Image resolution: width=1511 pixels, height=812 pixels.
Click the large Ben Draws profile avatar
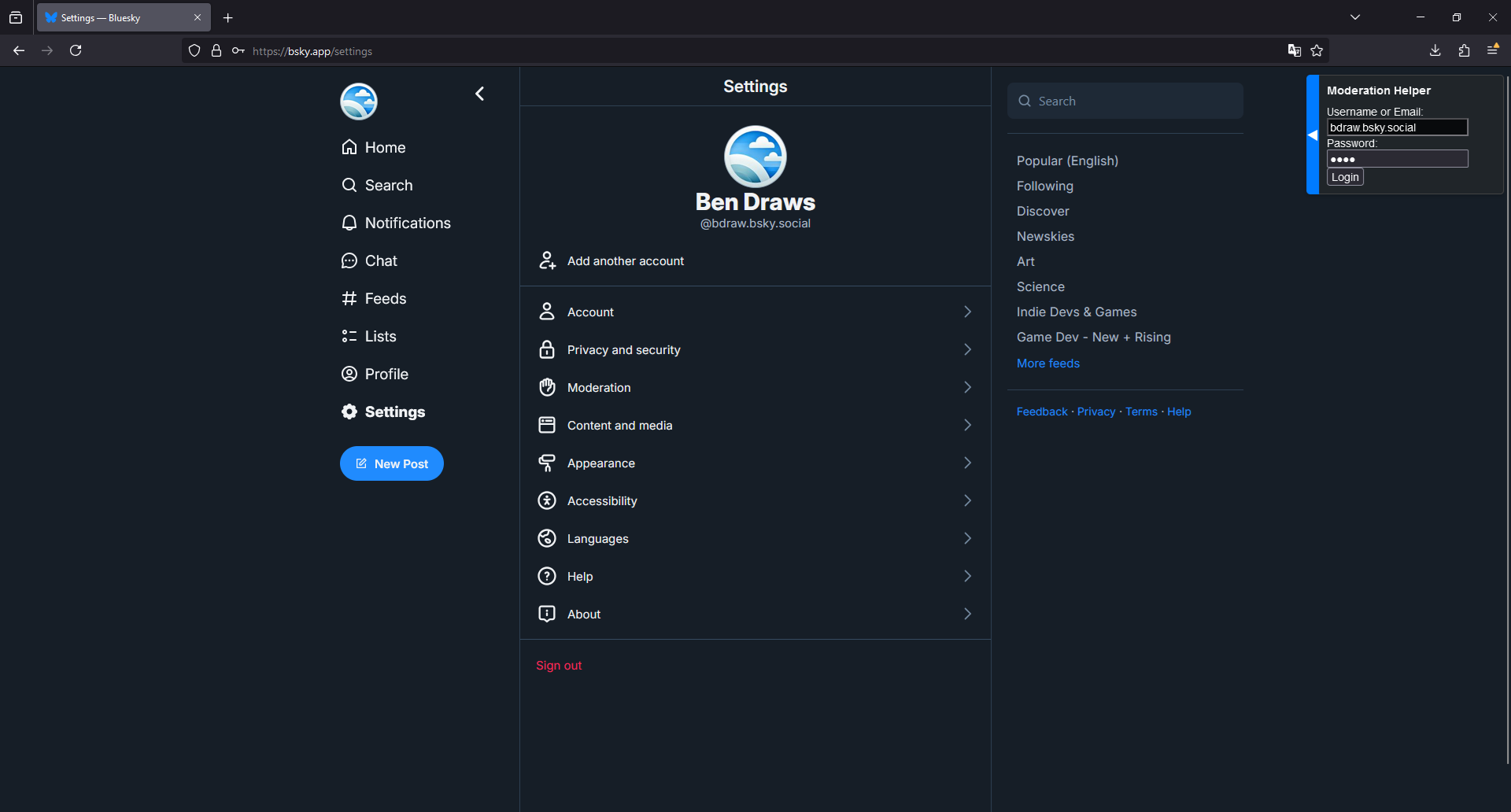pos(755,157)
